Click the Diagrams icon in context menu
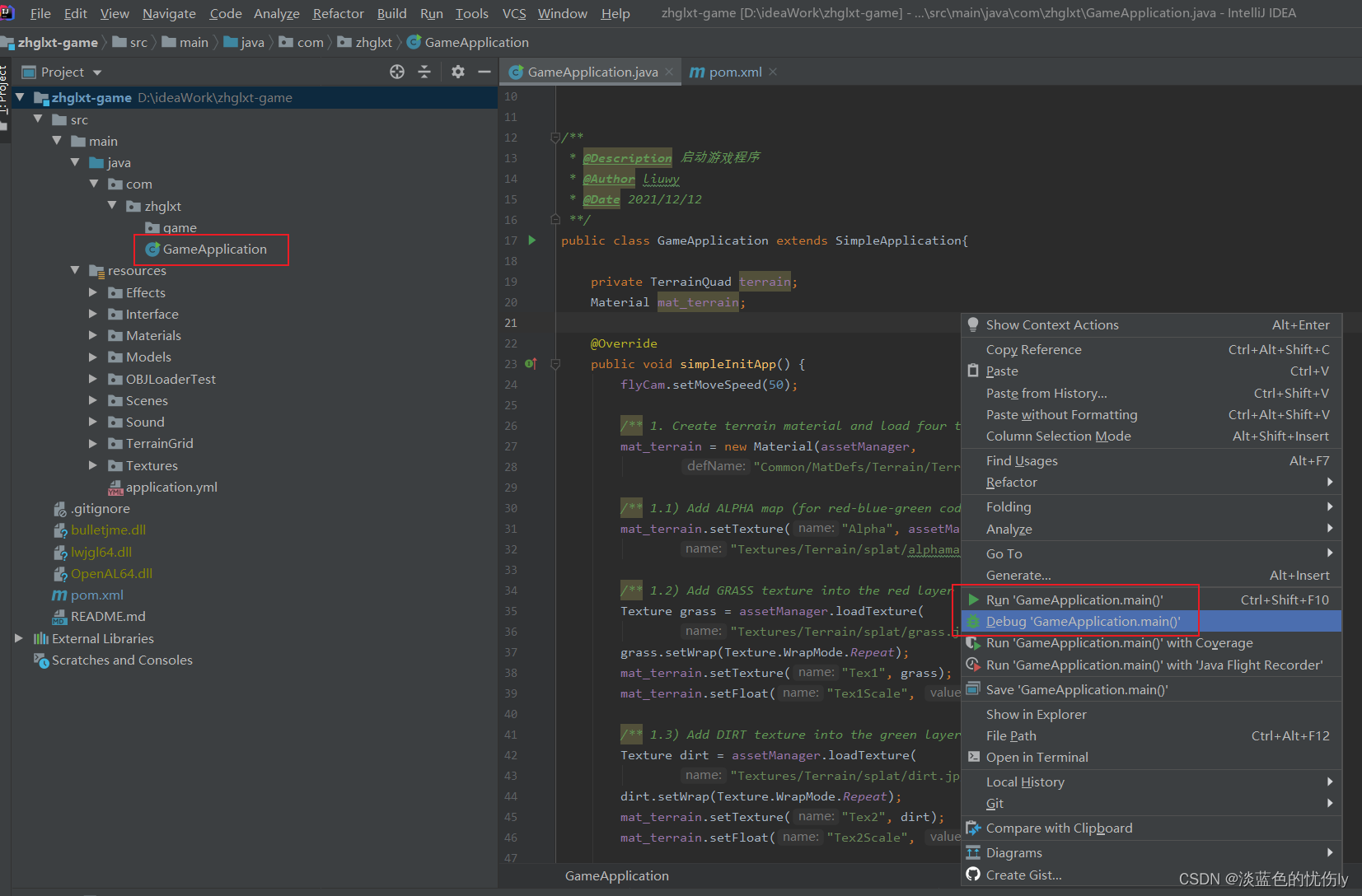The image size is (1362, 896). point(973,852)
